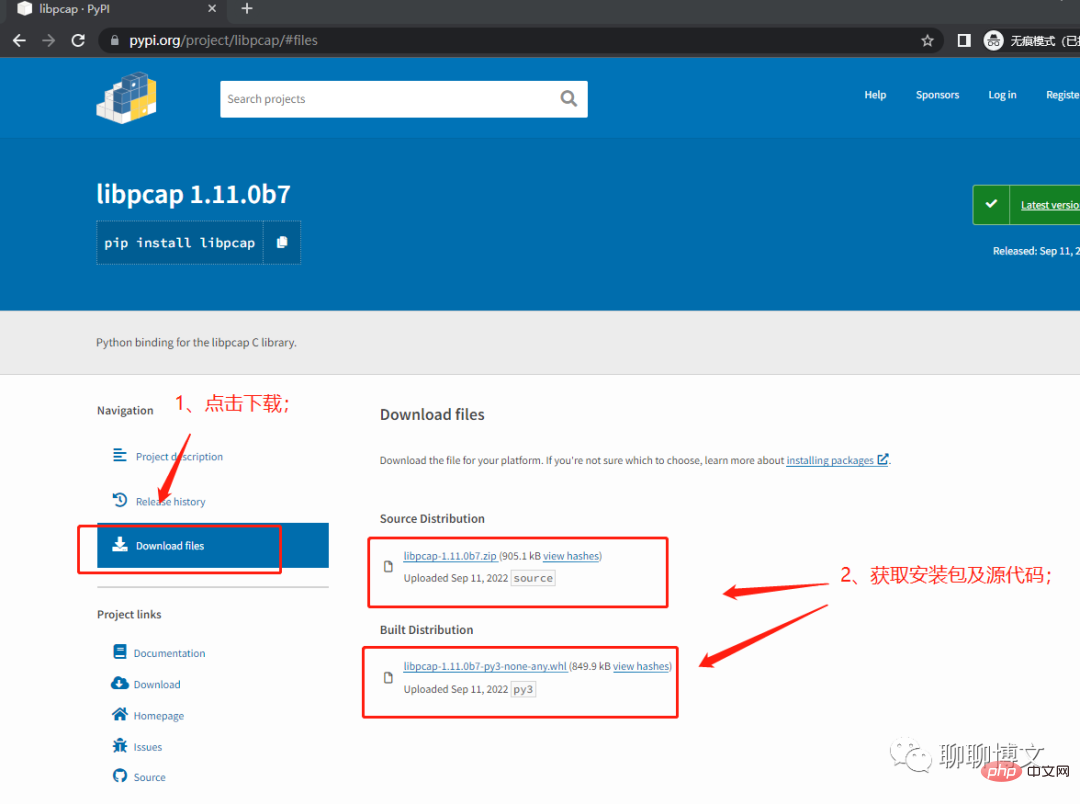Click the pip install libpcap command text
The image size is (1080, 804).
point(179,243)
